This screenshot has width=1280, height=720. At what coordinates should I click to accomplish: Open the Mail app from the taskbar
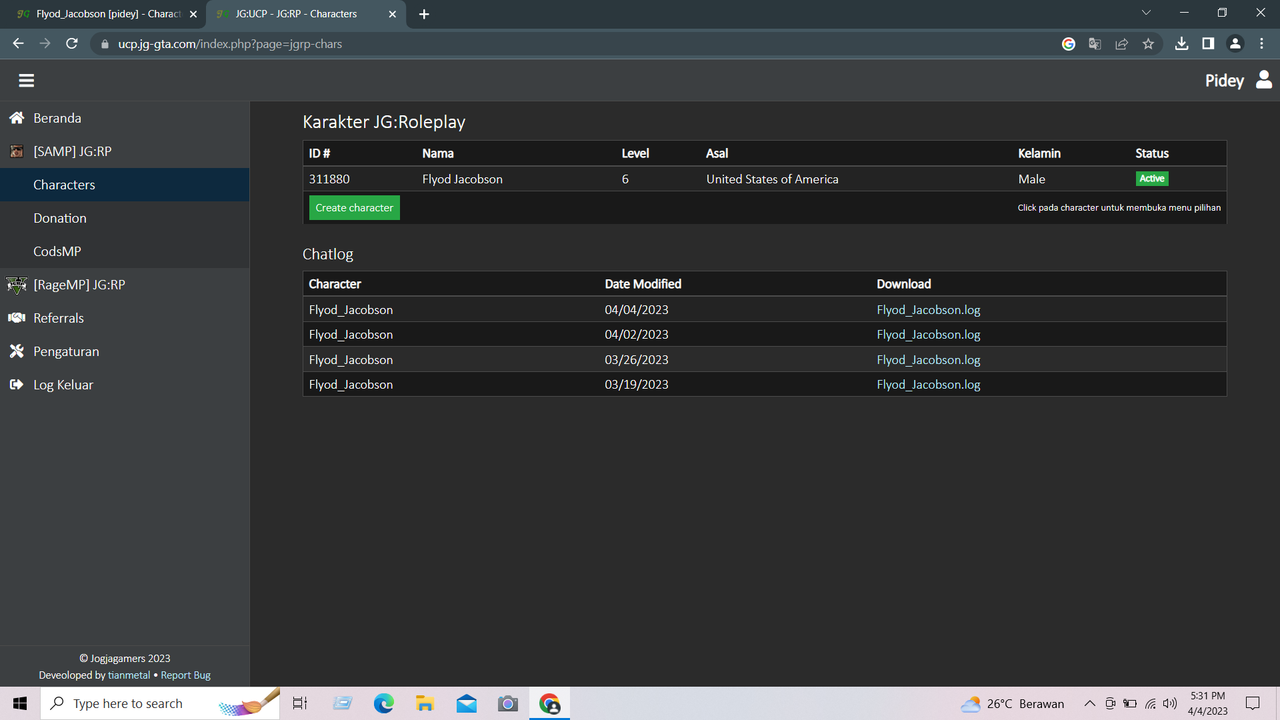tap(467, 704)
